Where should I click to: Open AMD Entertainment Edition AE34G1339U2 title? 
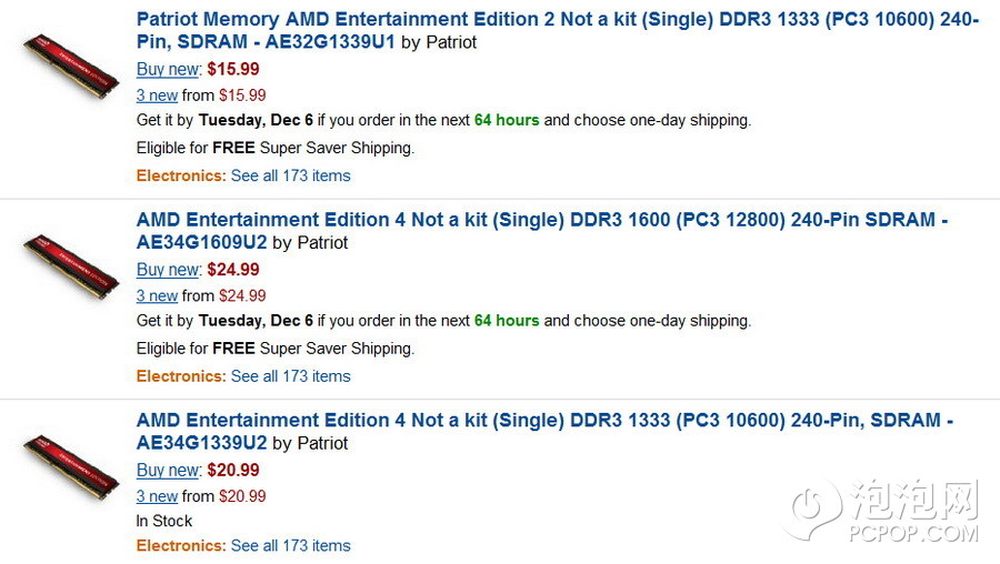tap(544, 420)
